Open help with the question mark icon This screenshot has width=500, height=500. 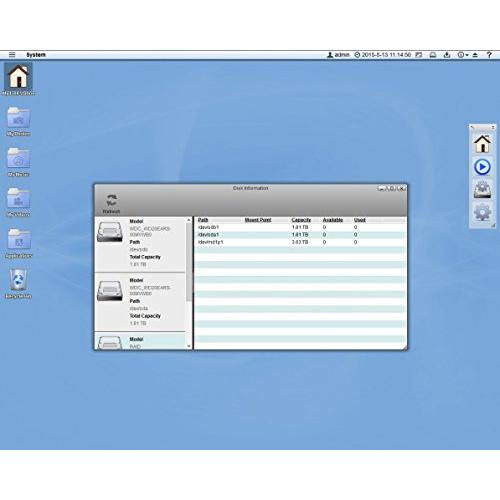coord(489,55)
